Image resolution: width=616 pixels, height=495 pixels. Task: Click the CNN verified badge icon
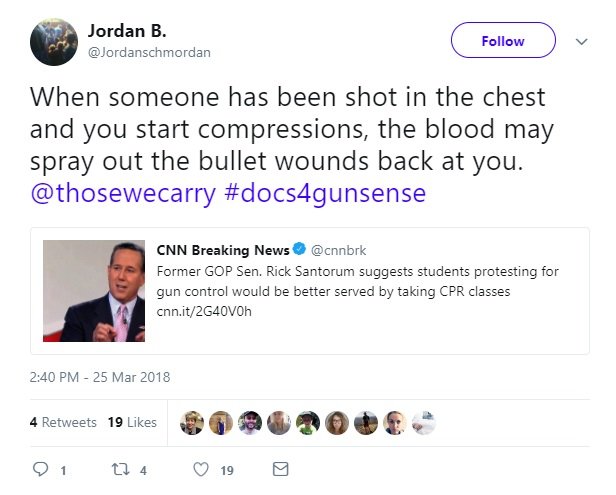click(297, 250)
